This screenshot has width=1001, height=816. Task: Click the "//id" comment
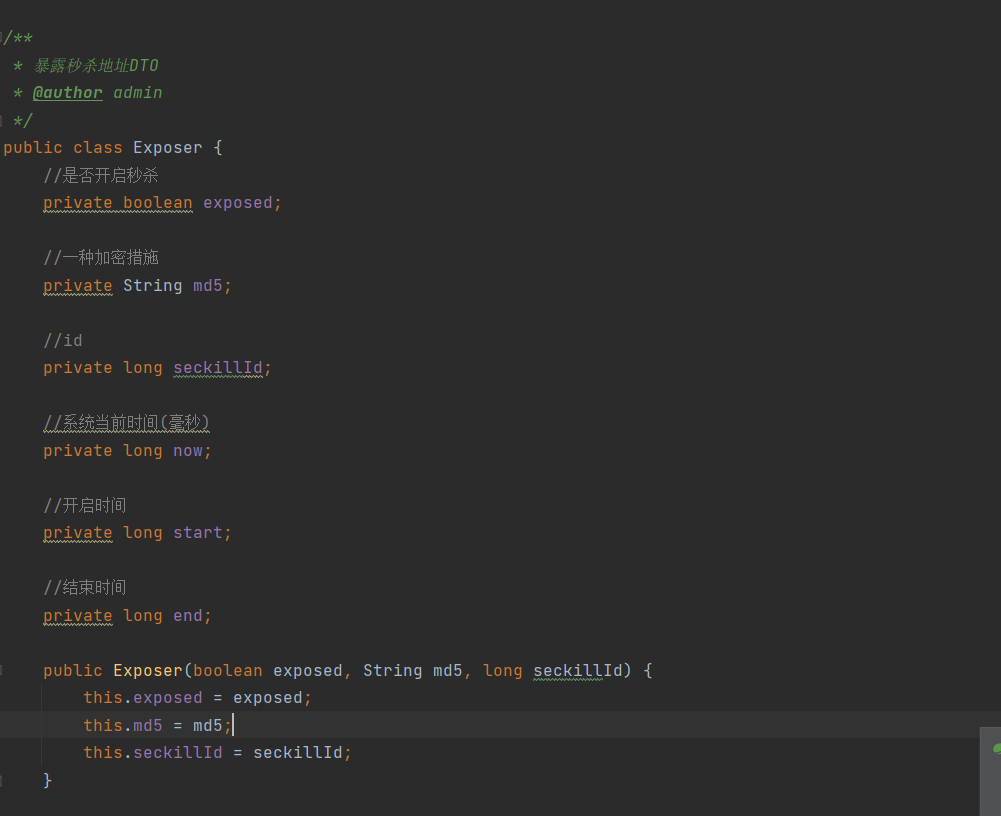pyautogui.click(x=63, y=341)
